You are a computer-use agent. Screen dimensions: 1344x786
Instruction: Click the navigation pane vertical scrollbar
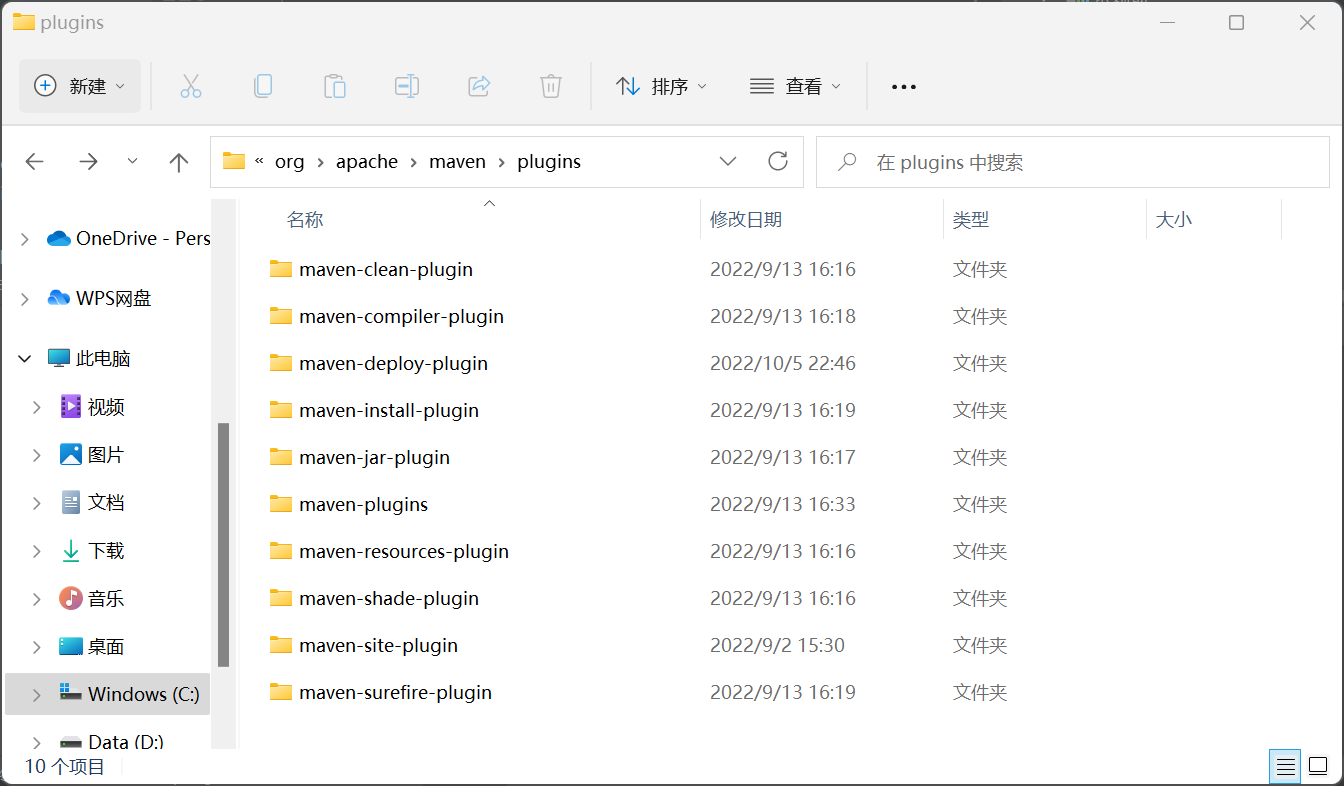[x=224, y=544]
